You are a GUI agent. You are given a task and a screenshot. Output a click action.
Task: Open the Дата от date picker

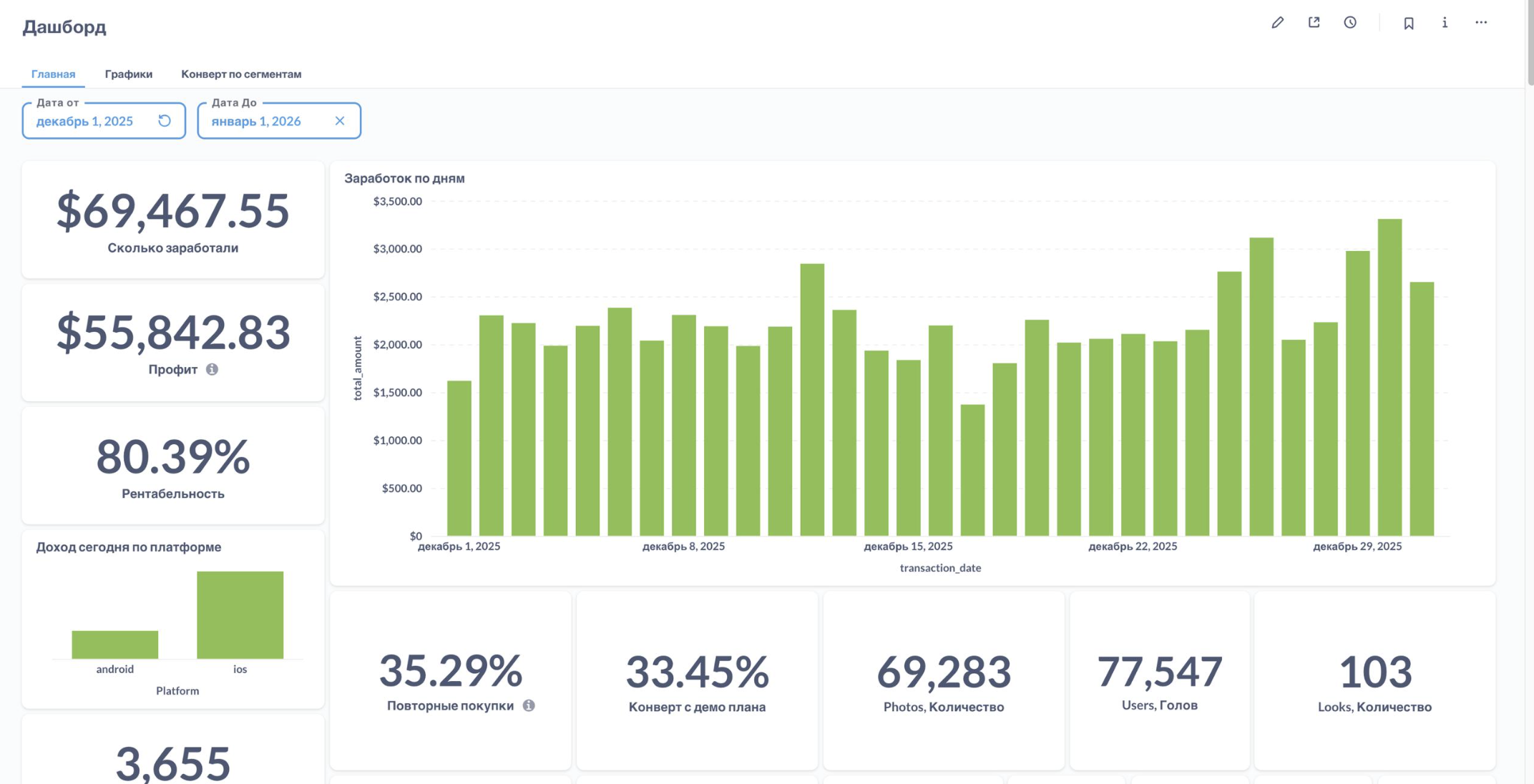(84, 120)
